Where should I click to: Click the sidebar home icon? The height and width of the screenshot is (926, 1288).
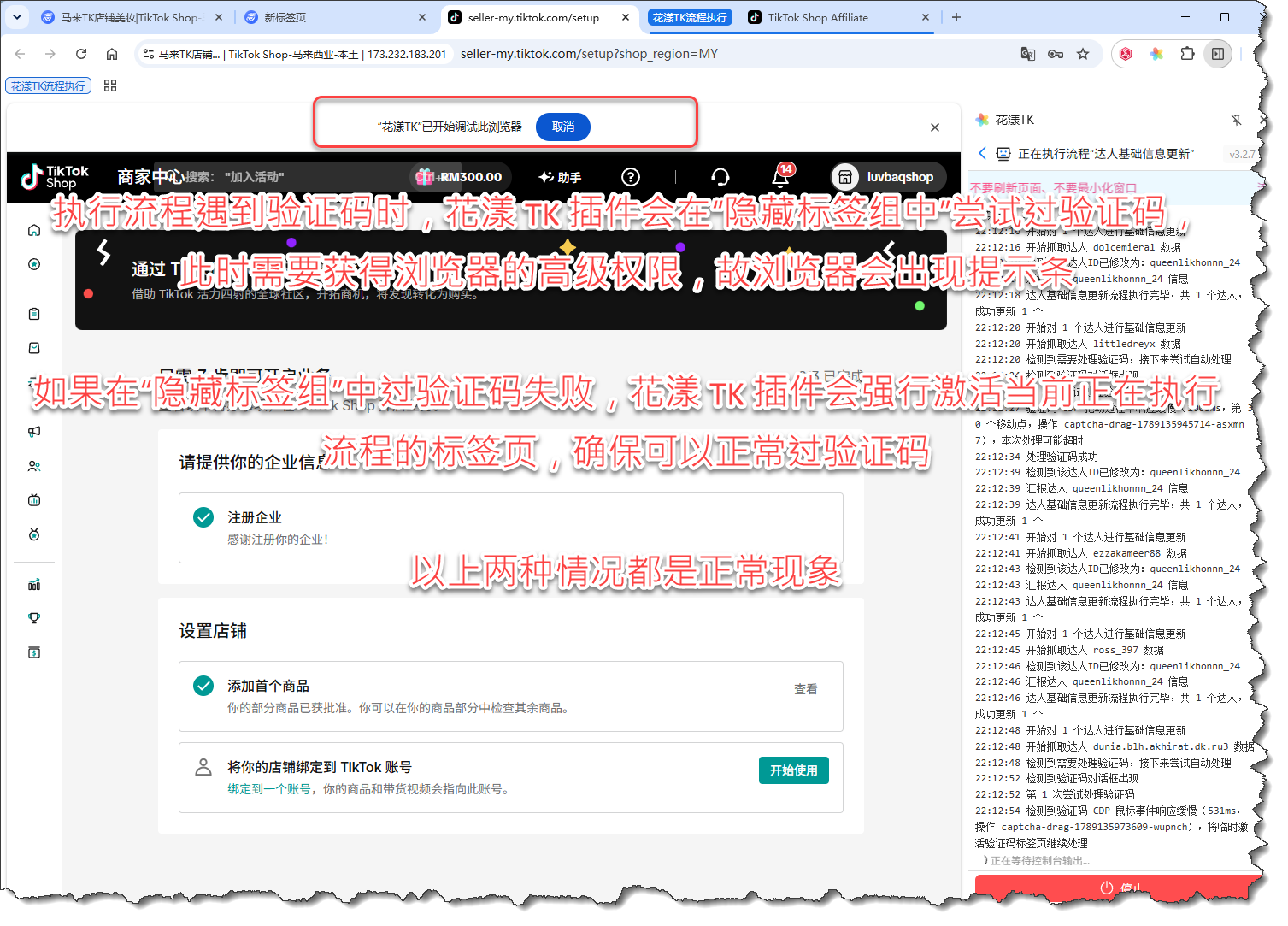34,230
